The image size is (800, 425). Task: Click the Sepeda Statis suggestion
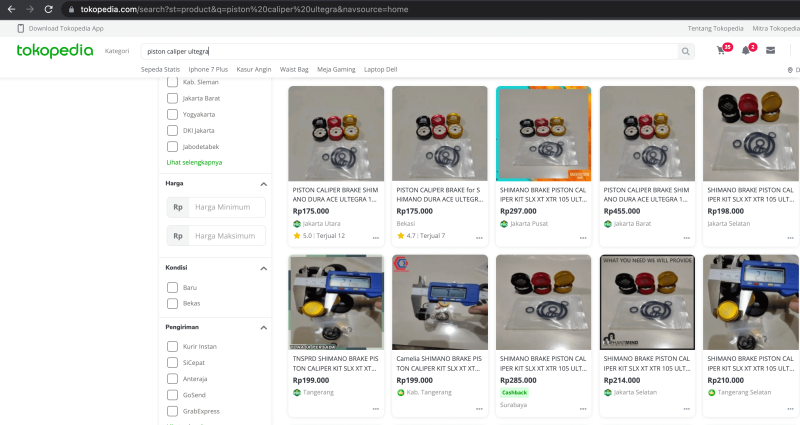[160, 69]
